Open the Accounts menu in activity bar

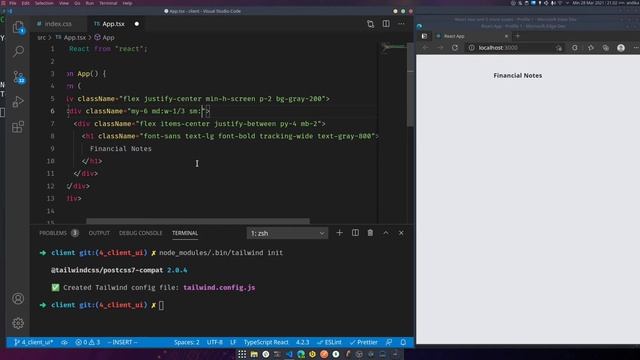click(18, 298)
